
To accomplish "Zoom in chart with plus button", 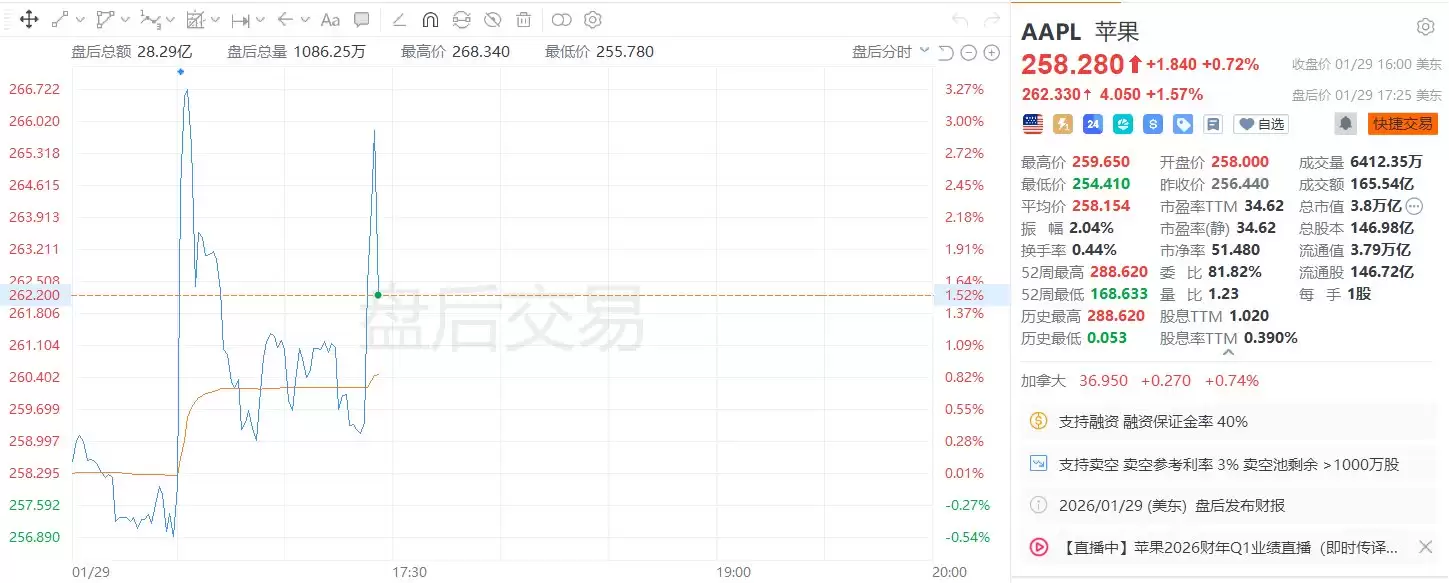I will [991, 52].
